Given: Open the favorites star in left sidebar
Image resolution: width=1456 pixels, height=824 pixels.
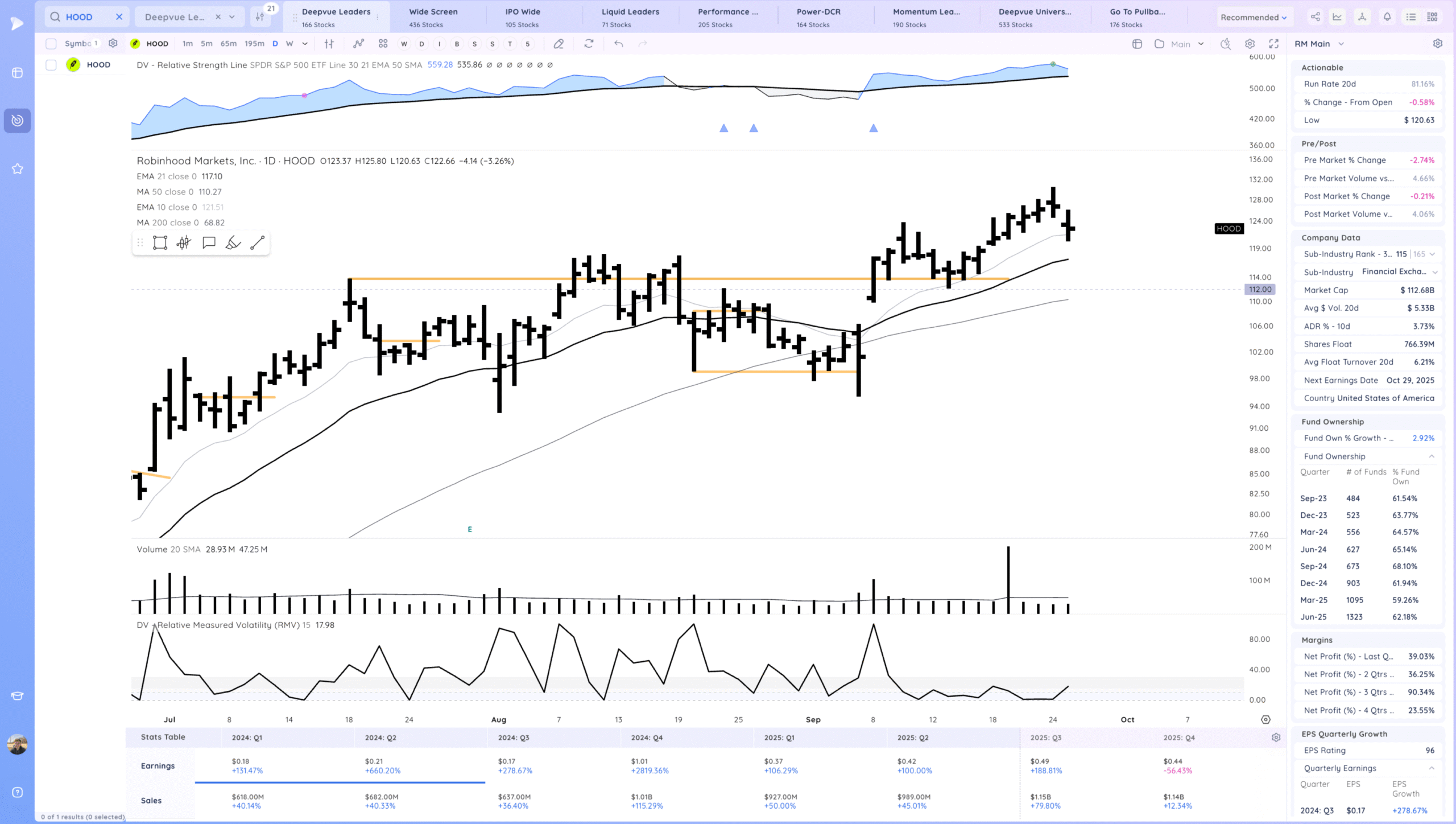Looking at the screenshot, I should pos(17,168).
